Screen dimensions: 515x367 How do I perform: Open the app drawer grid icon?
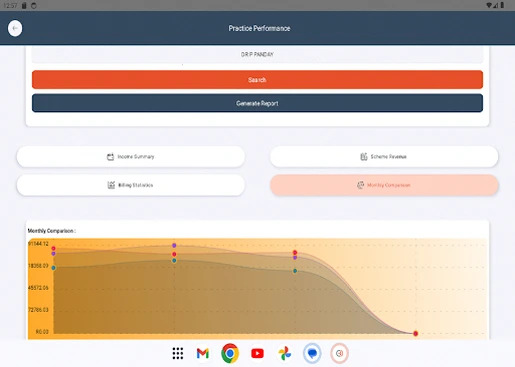(x=178, y=353)
